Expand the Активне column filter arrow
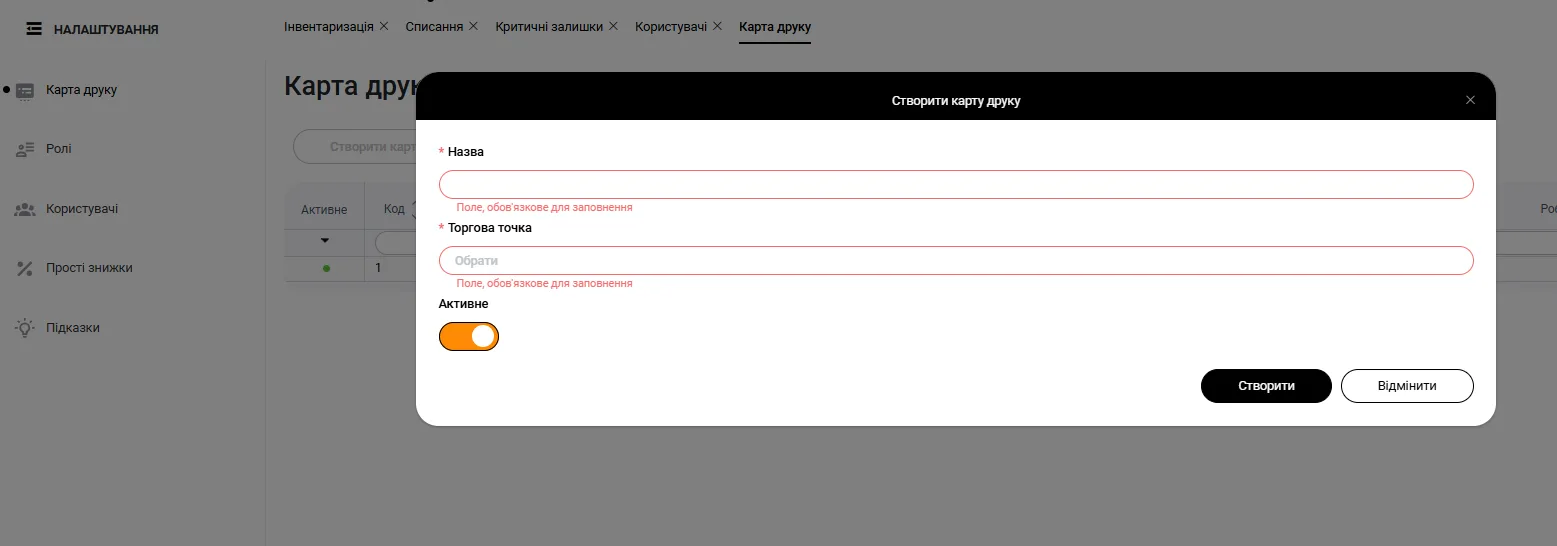The height and width of the screenshot is (546, 1557). (x=324, y=241)
